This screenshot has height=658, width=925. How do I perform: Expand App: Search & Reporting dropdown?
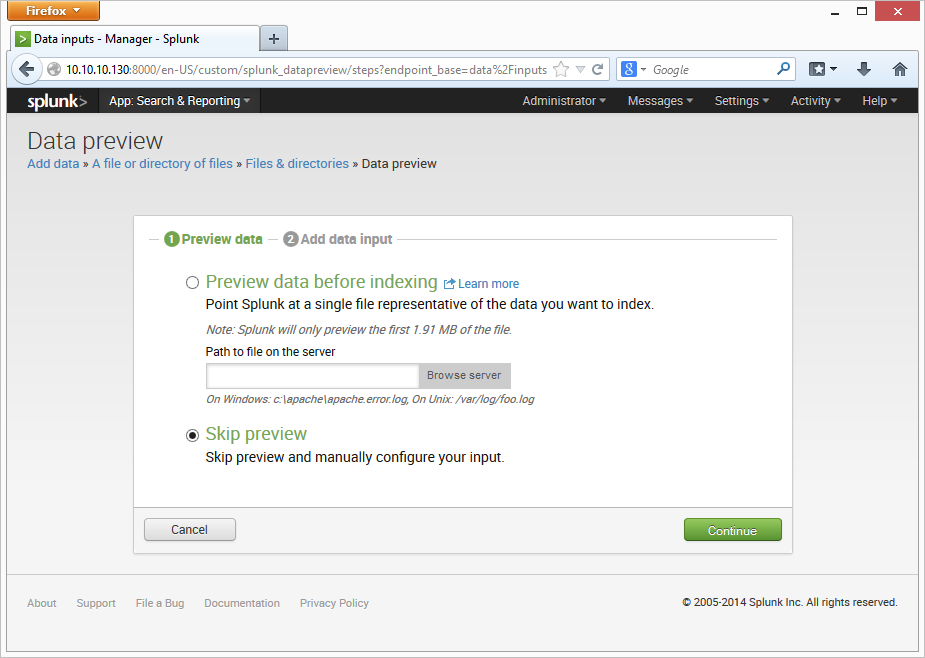(x=179, y=101)
